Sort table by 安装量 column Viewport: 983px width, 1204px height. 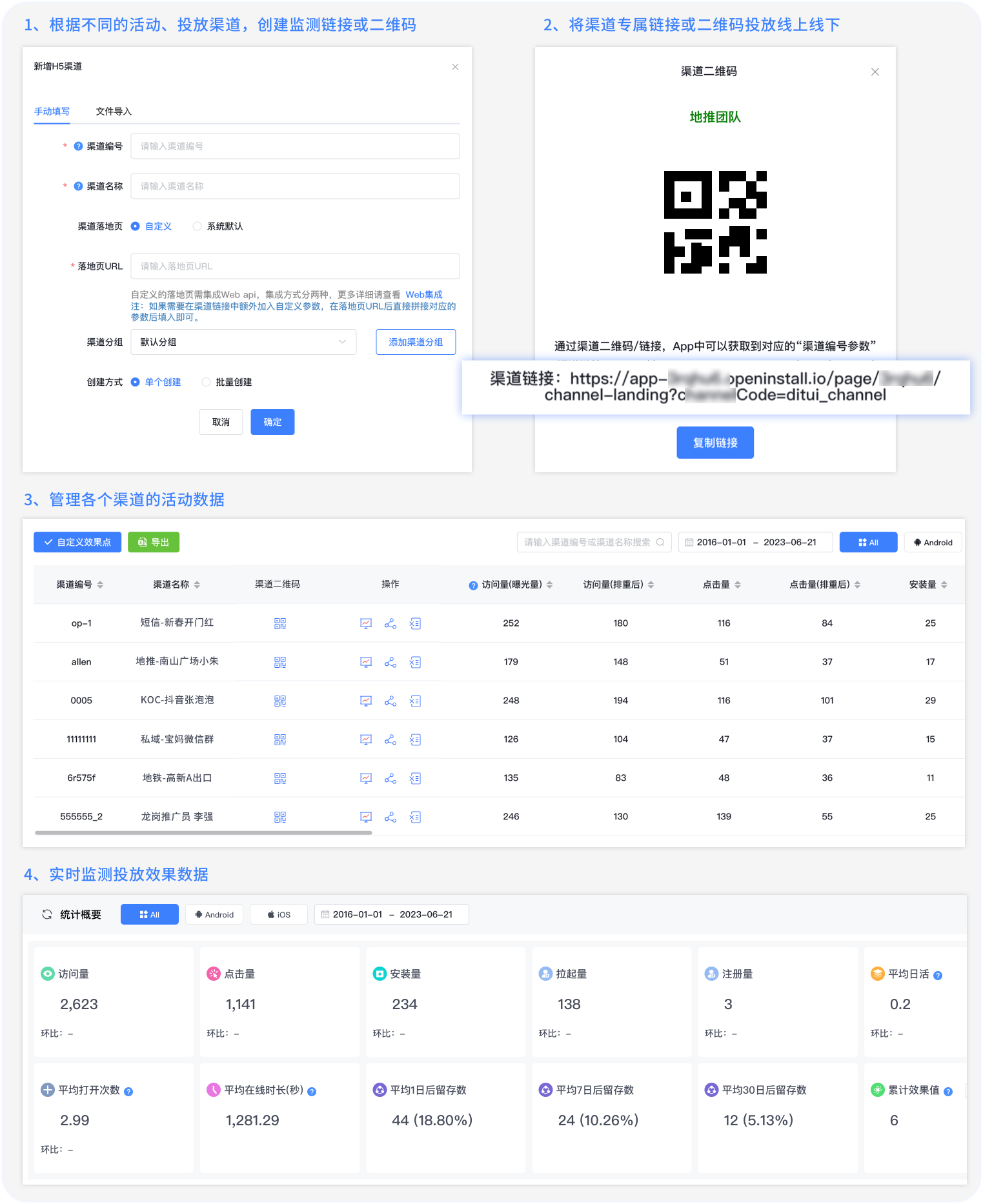pyautogui.click(x=928, y=585)
